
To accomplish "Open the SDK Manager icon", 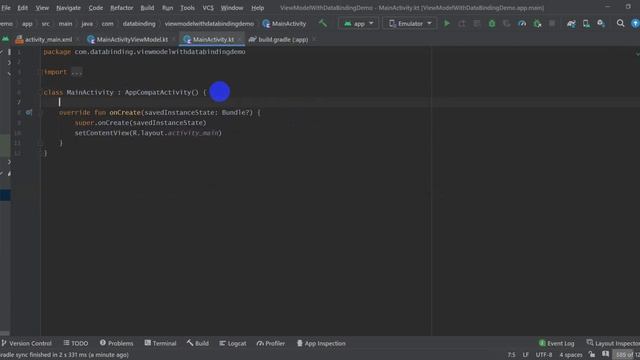I will [x=601, y=24].
